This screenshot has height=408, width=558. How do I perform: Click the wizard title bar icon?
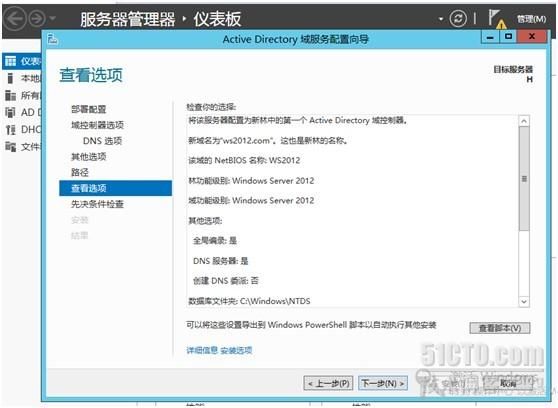pos(53,39)
